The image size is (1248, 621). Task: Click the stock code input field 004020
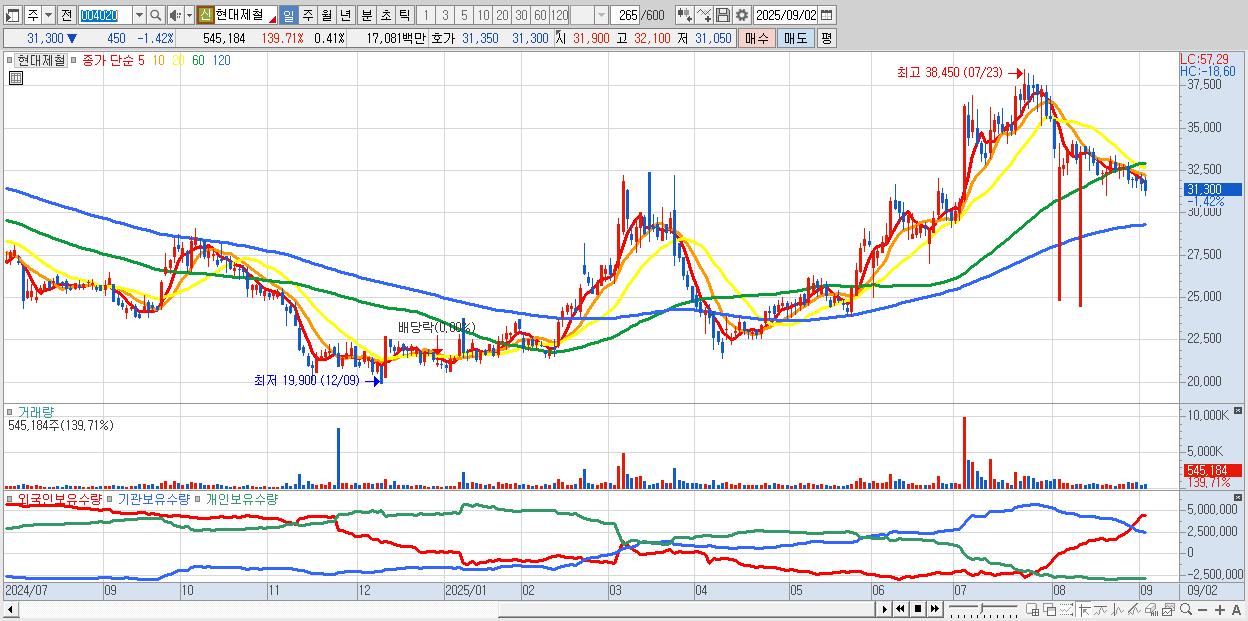coord(104,15)
